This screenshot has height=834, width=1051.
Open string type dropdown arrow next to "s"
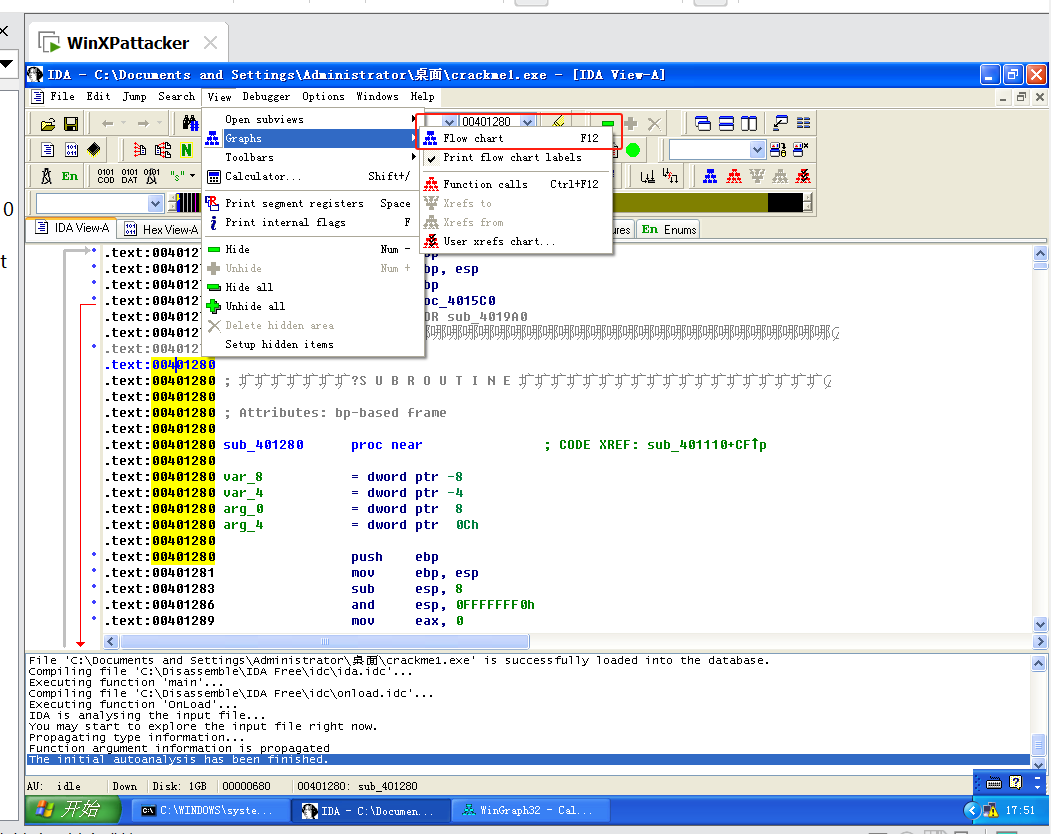[x=192, y=176]
